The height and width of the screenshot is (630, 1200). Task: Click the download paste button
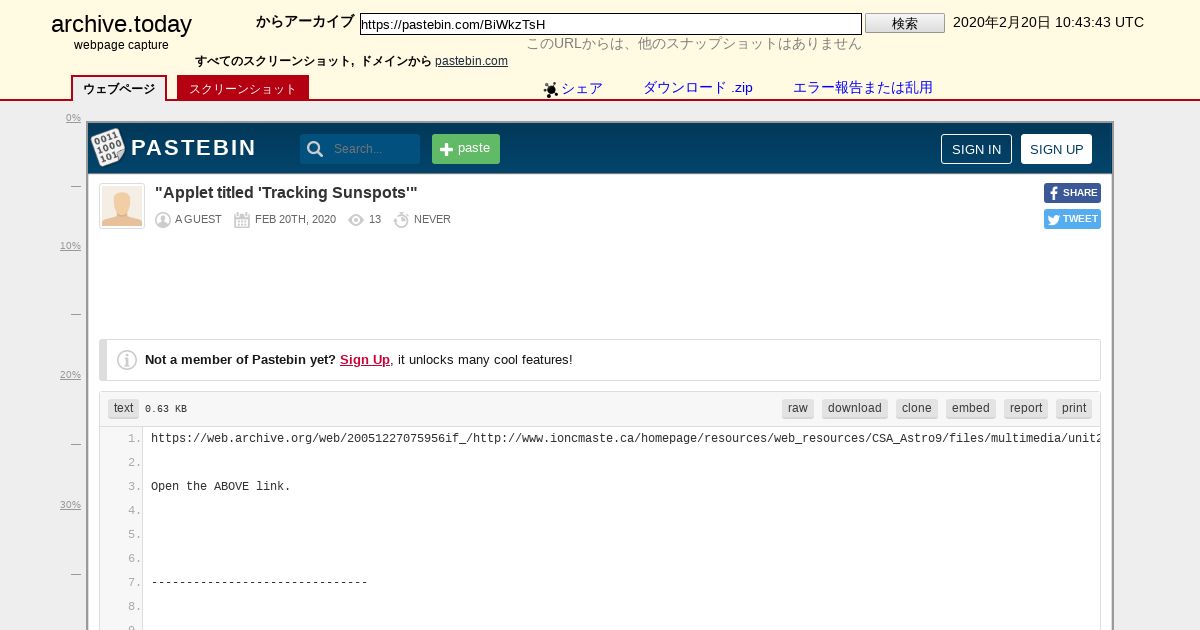[855, 408]
